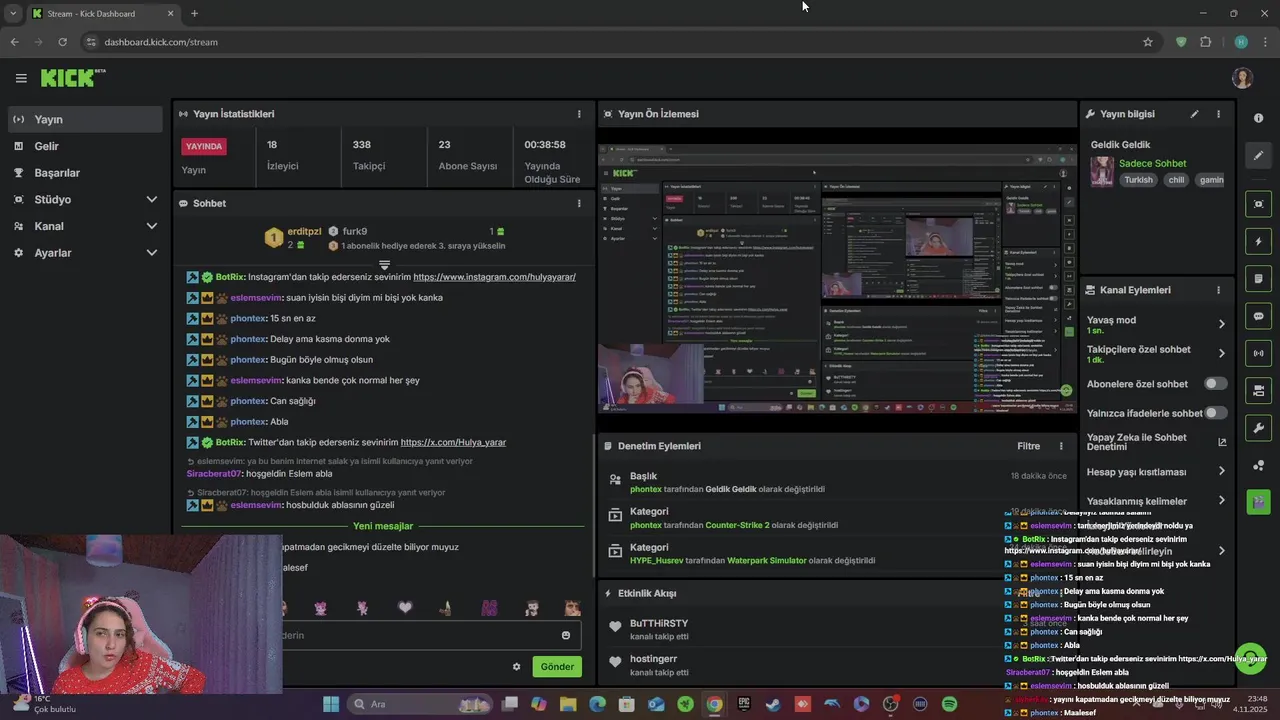
Task: Toggle the wrench channel actions icon
Action: coord(1258,428)
